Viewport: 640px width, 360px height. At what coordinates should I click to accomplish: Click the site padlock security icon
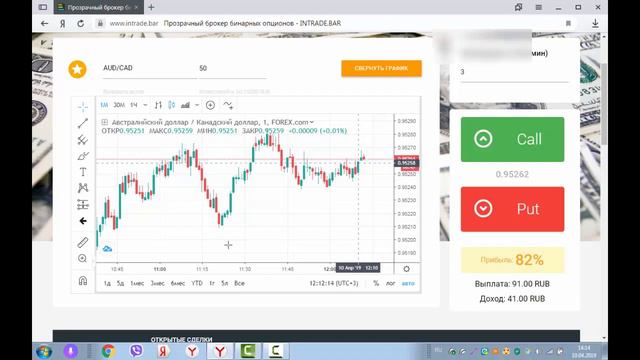(x=100, y=24)
